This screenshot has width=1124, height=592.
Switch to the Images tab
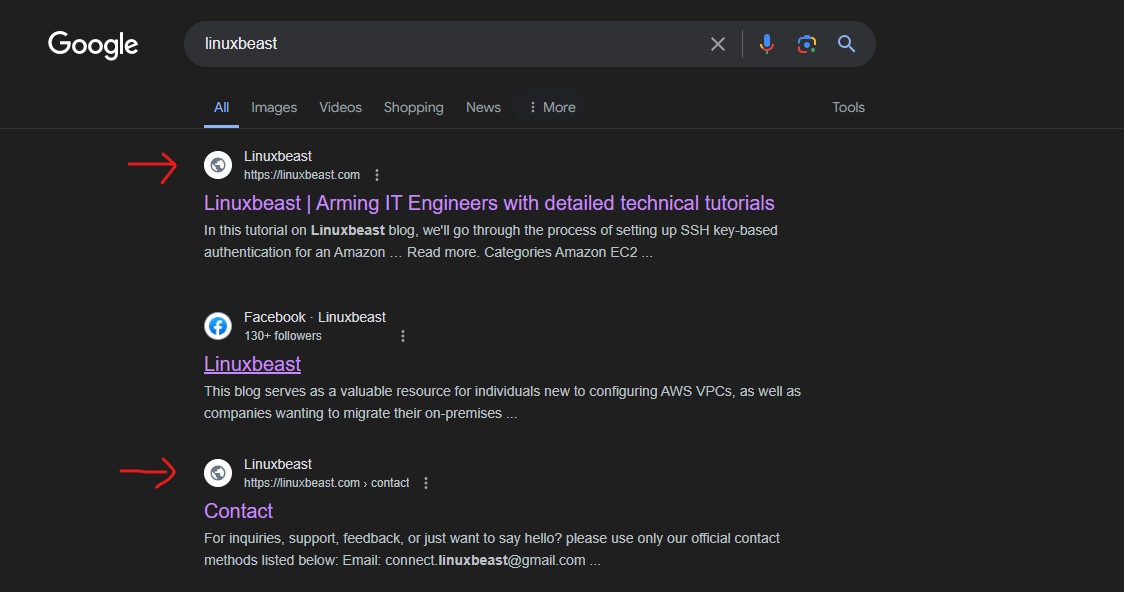[x=274, y=107]
